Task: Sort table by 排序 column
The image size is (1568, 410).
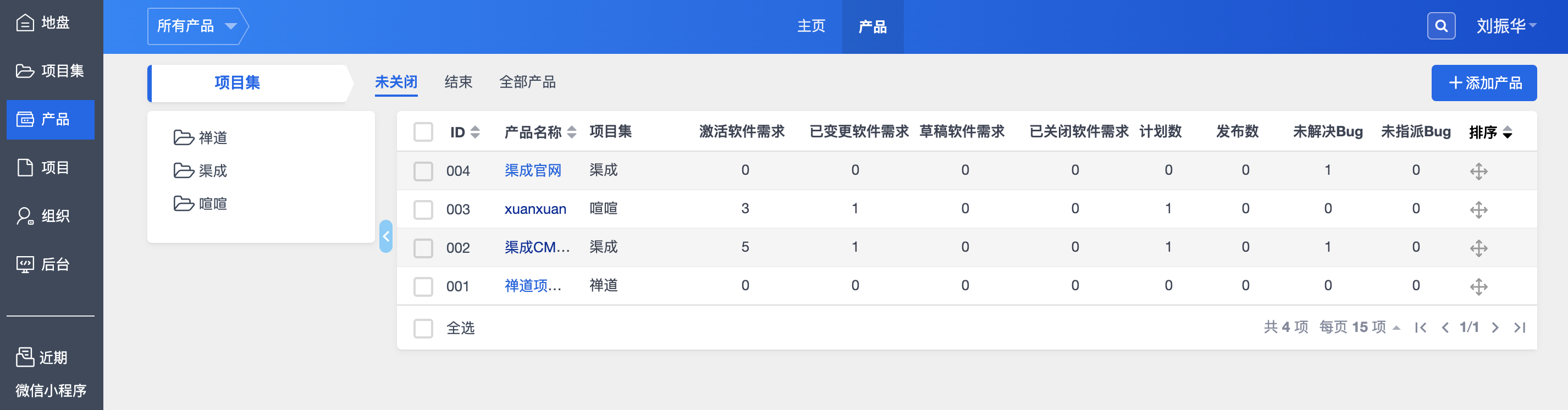Action: click(x=1490, y=132)
